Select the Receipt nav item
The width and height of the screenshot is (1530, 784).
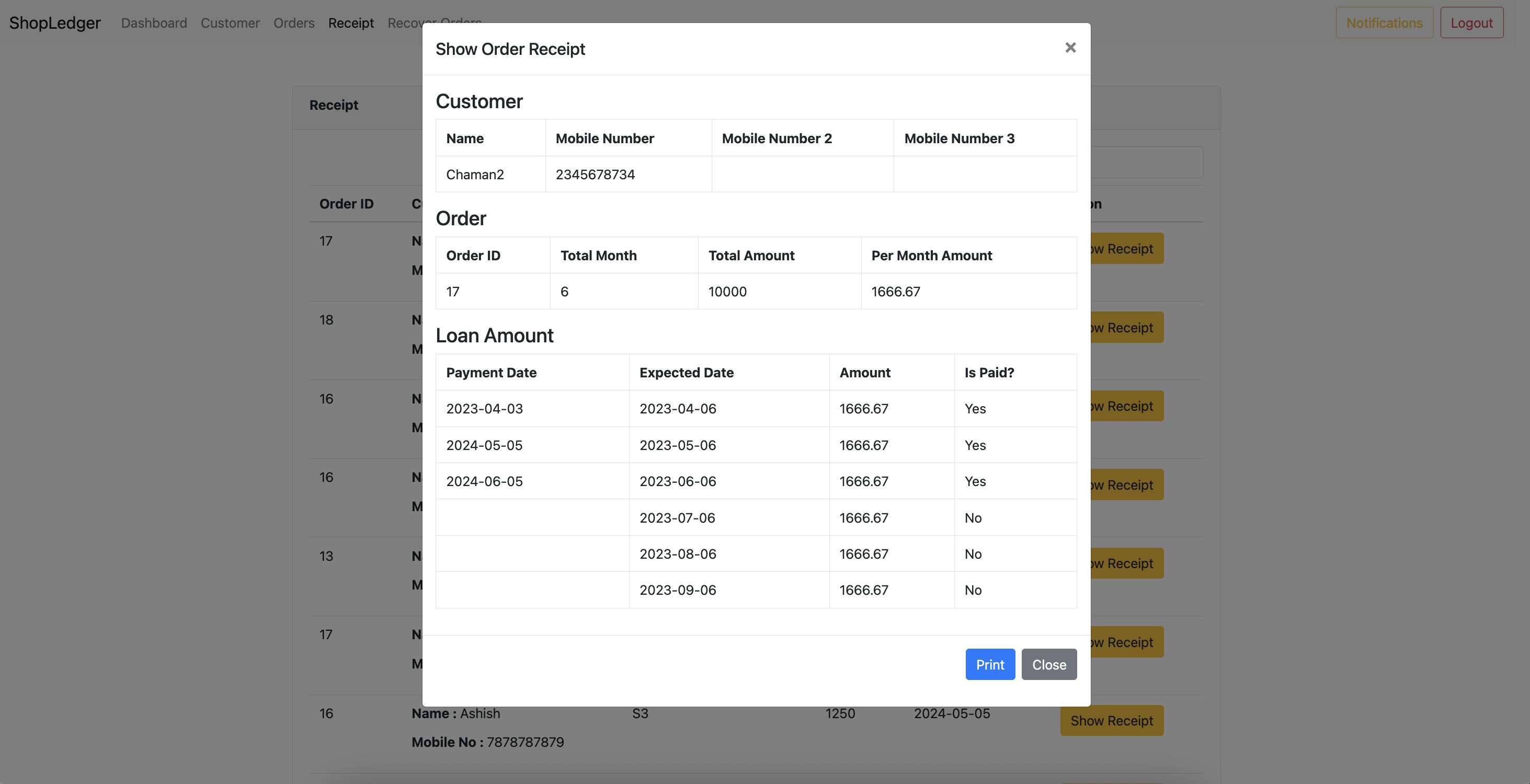351,22
